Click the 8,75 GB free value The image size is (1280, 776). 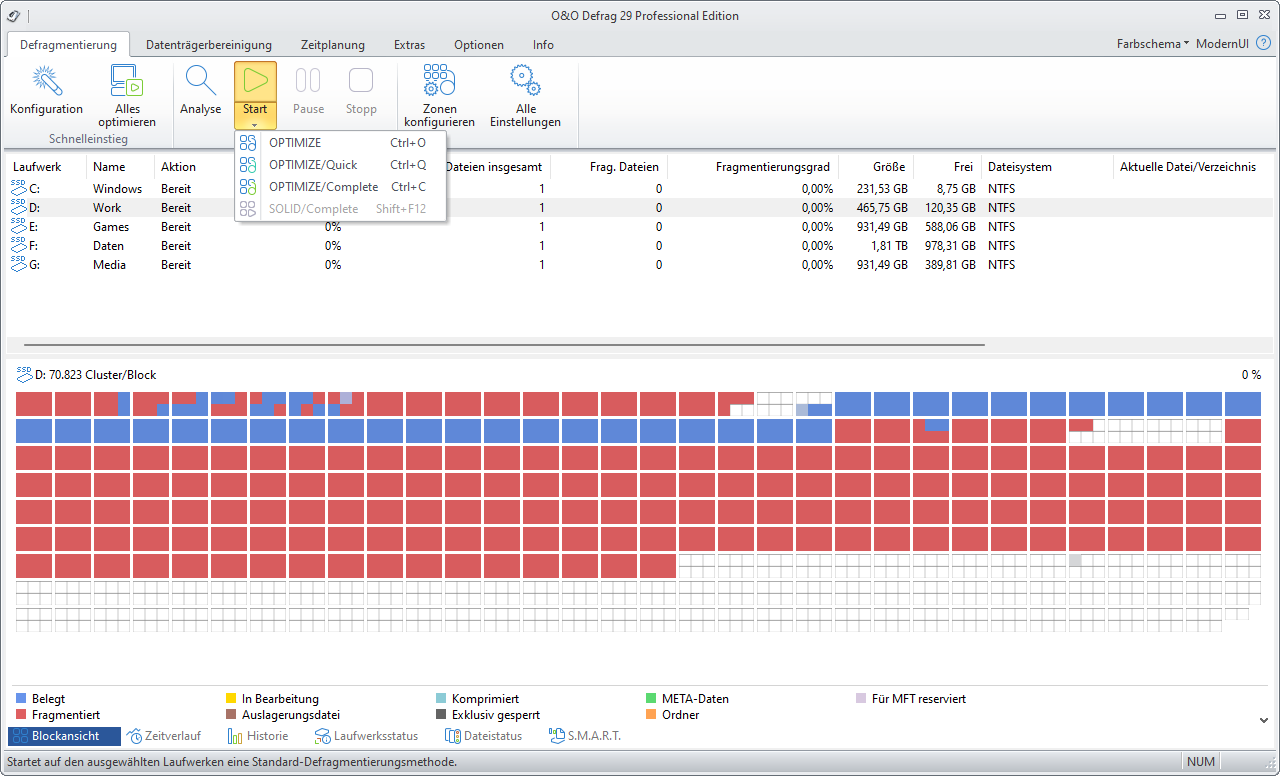(955, 188)
